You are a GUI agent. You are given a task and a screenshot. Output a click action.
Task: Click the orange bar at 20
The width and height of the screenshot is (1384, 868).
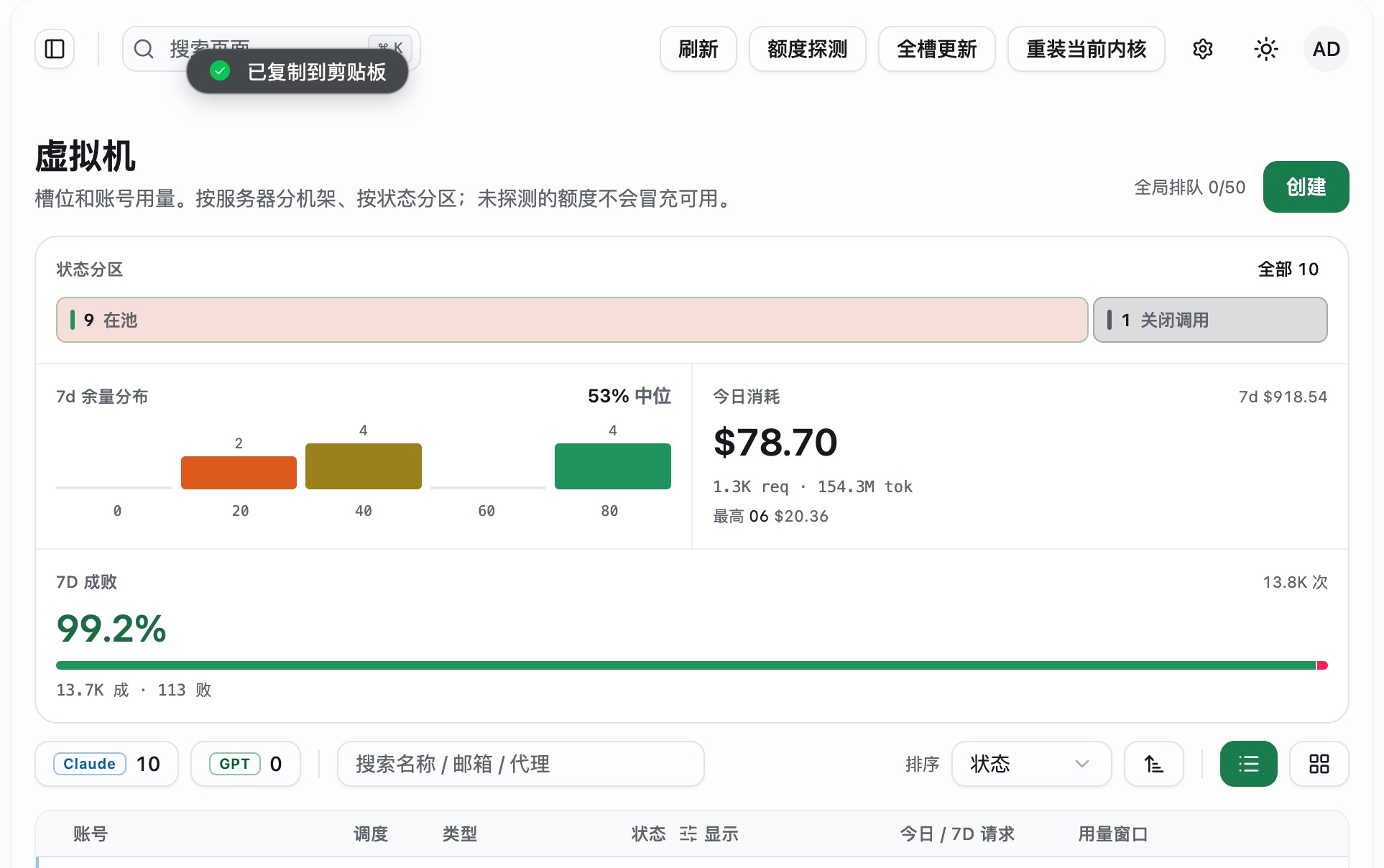[x=239, y=473]
